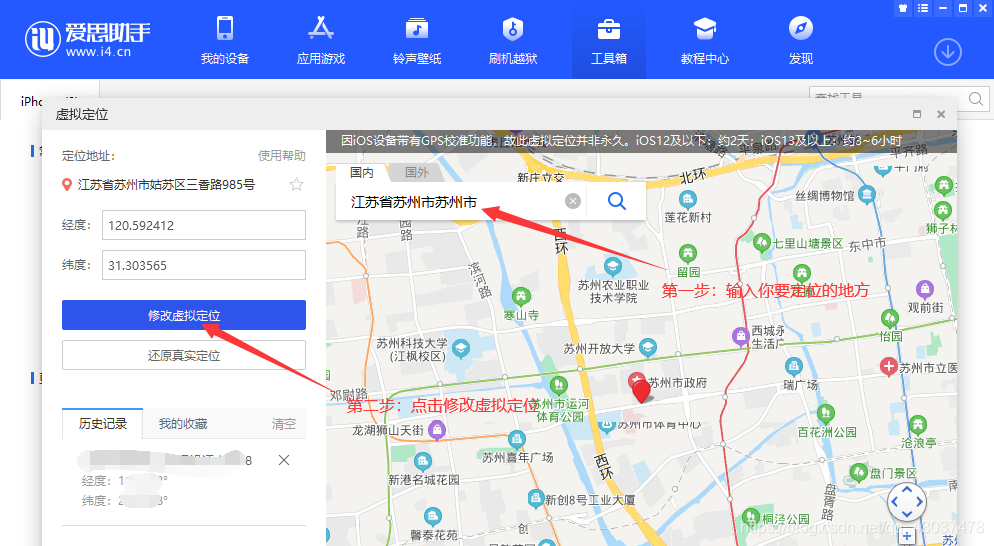This screenshot has height=546, width=994.
Task: Click the 莲花新村 map marker
Action: 688,200
